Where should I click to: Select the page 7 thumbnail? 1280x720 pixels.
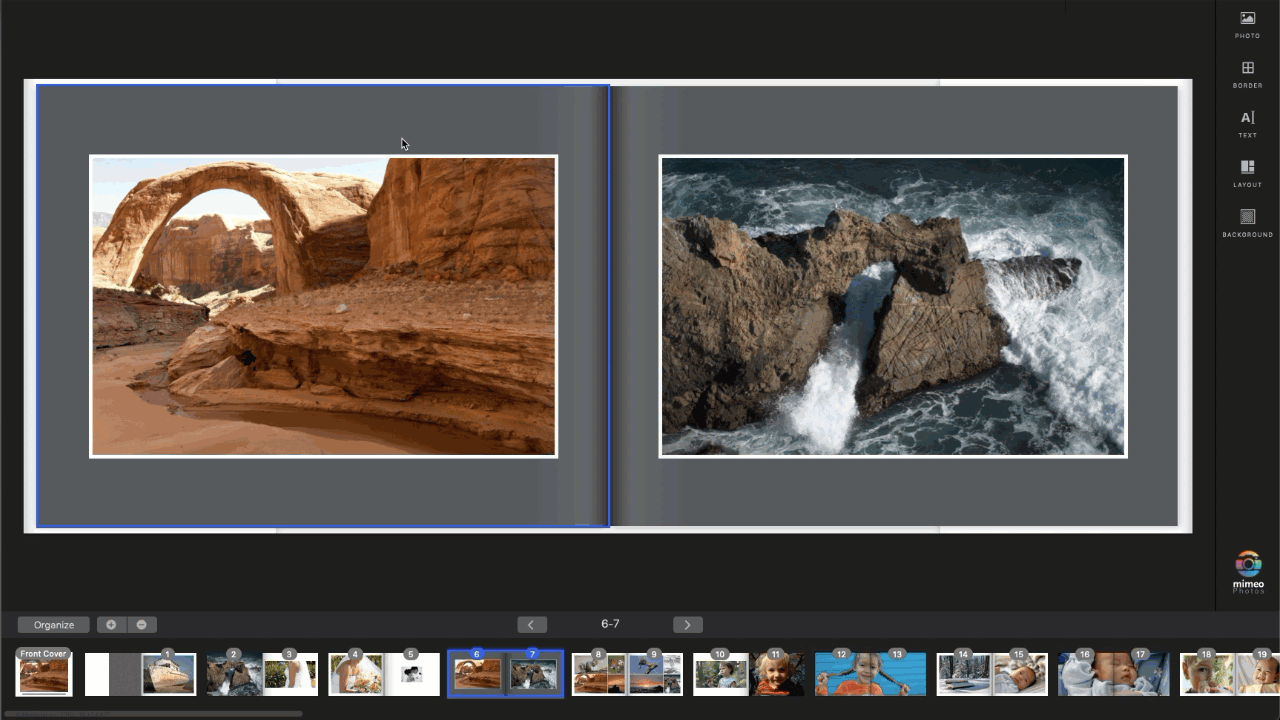click(x=534, y=674)
